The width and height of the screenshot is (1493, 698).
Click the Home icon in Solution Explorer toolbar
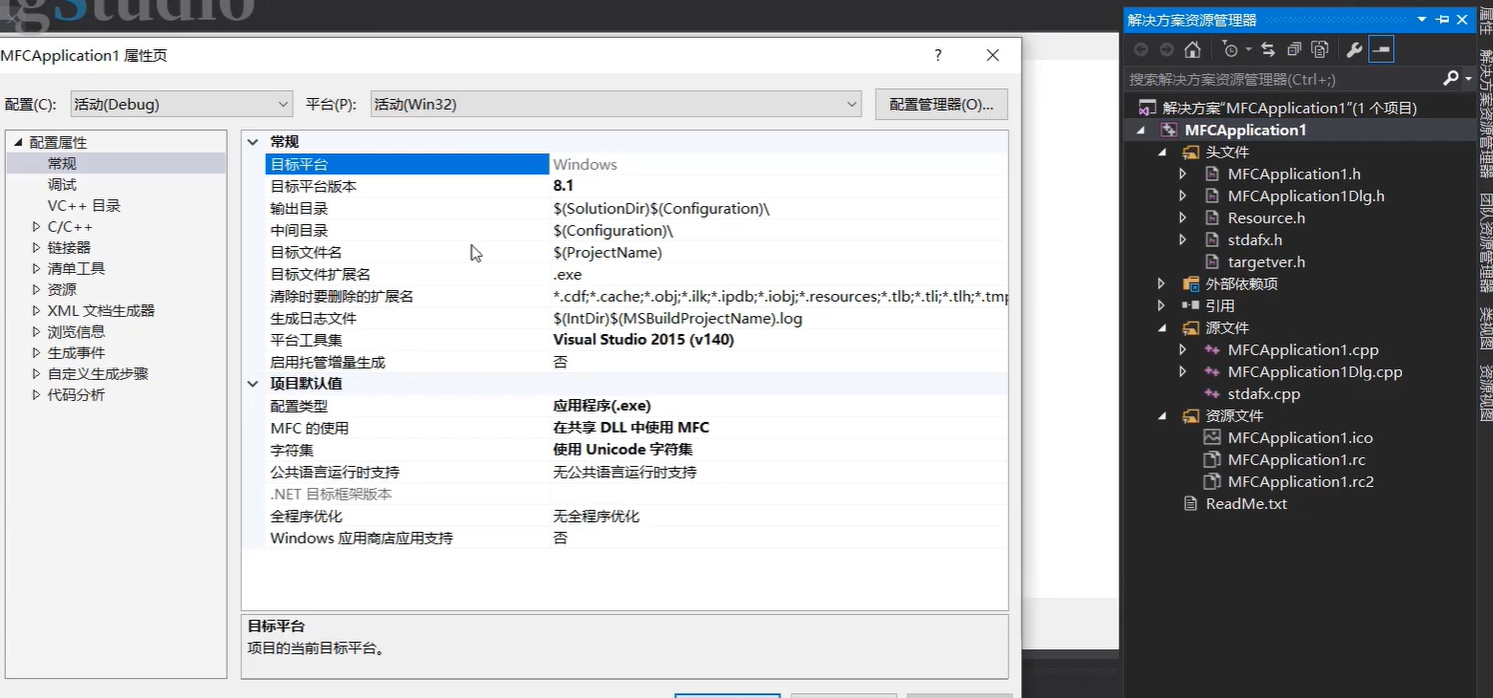point(1192,48)
